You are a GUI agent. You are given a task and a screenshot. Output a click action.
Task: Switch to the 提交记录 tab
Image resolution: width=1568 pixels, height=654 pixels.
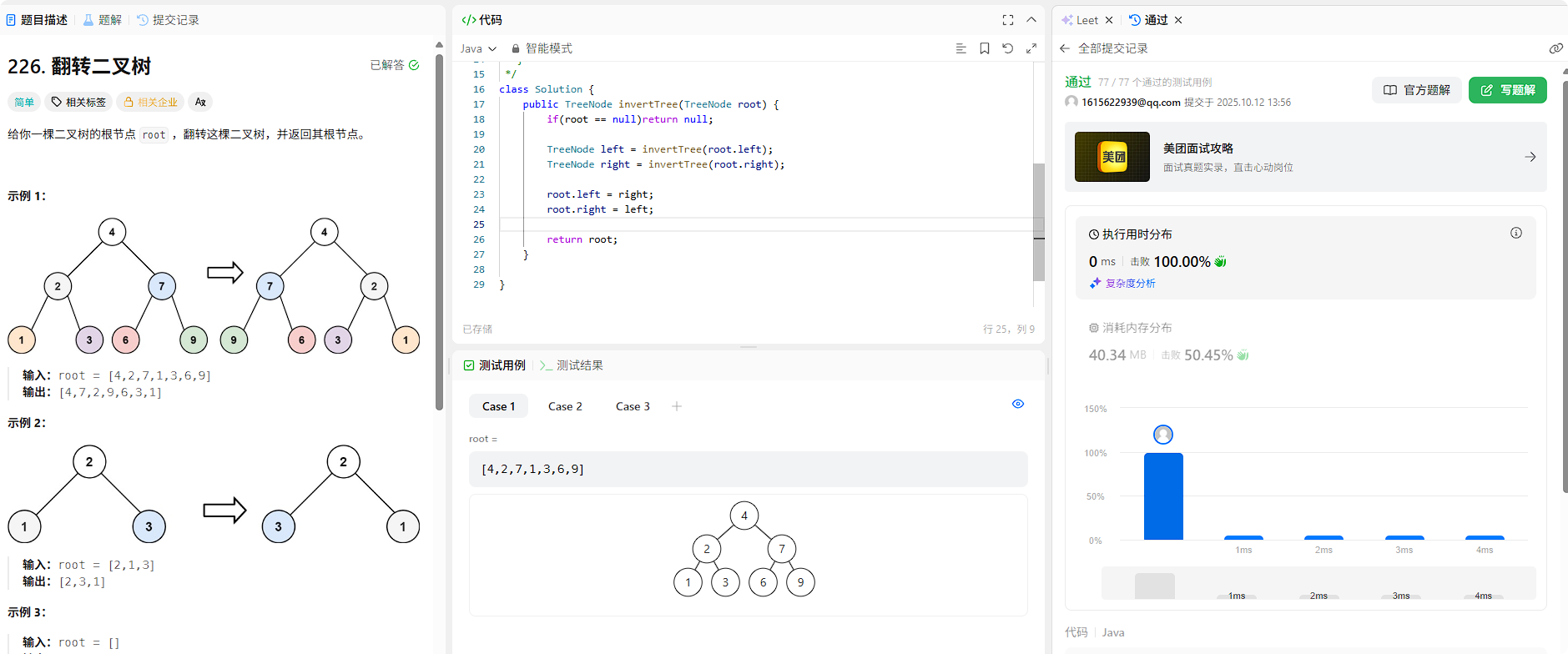168,20
